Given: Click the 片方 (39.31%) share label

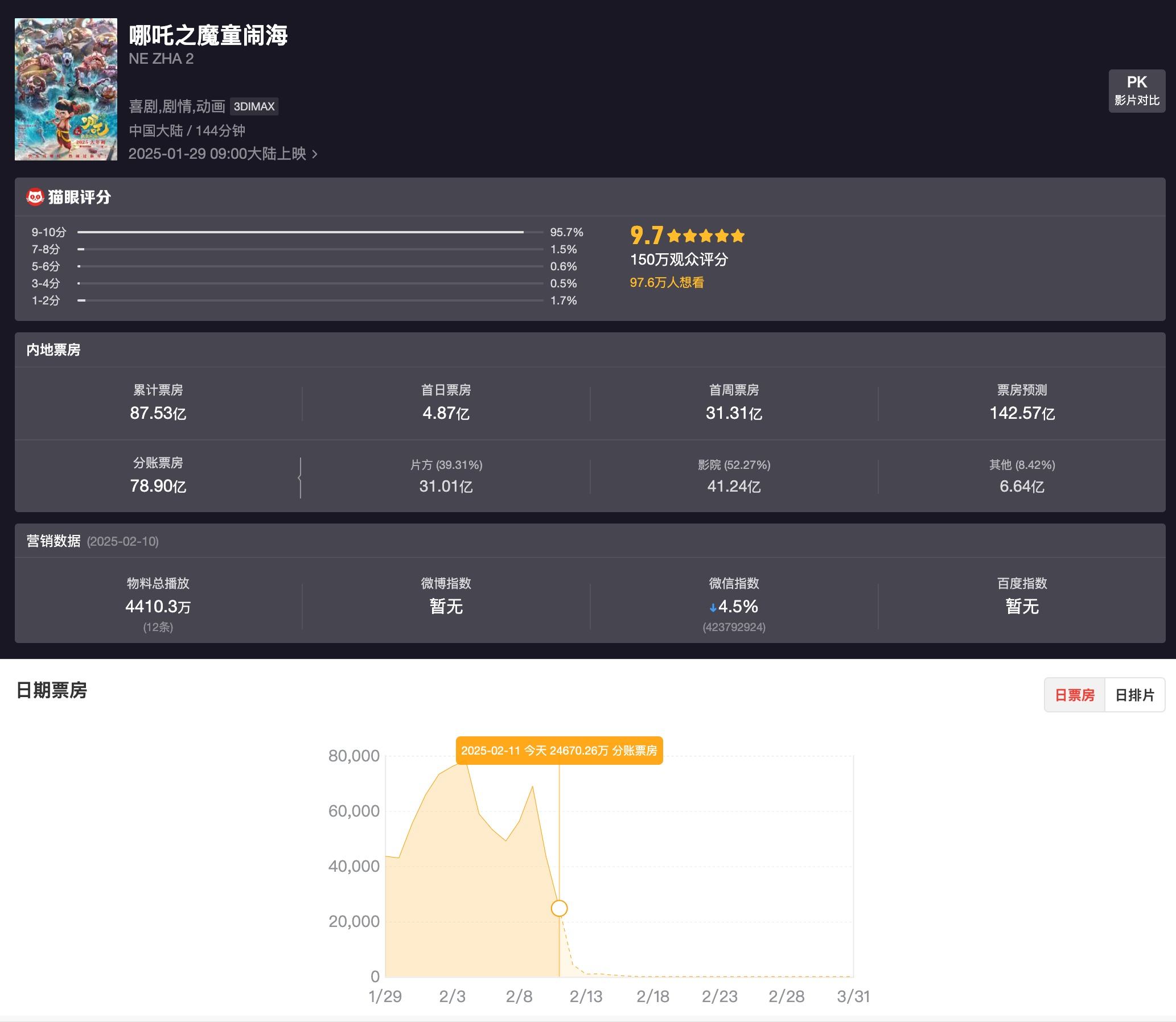Looking at the screenshot, I should pos(446,465).
